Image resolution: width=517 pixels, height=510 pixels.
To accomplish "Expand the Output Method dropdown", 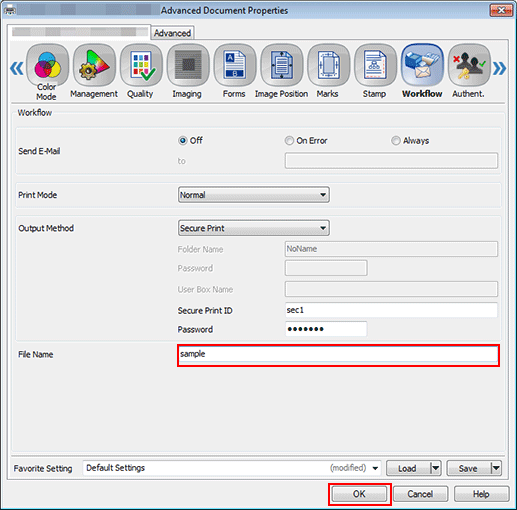I will pyautogui.click(x=254, y=228).
